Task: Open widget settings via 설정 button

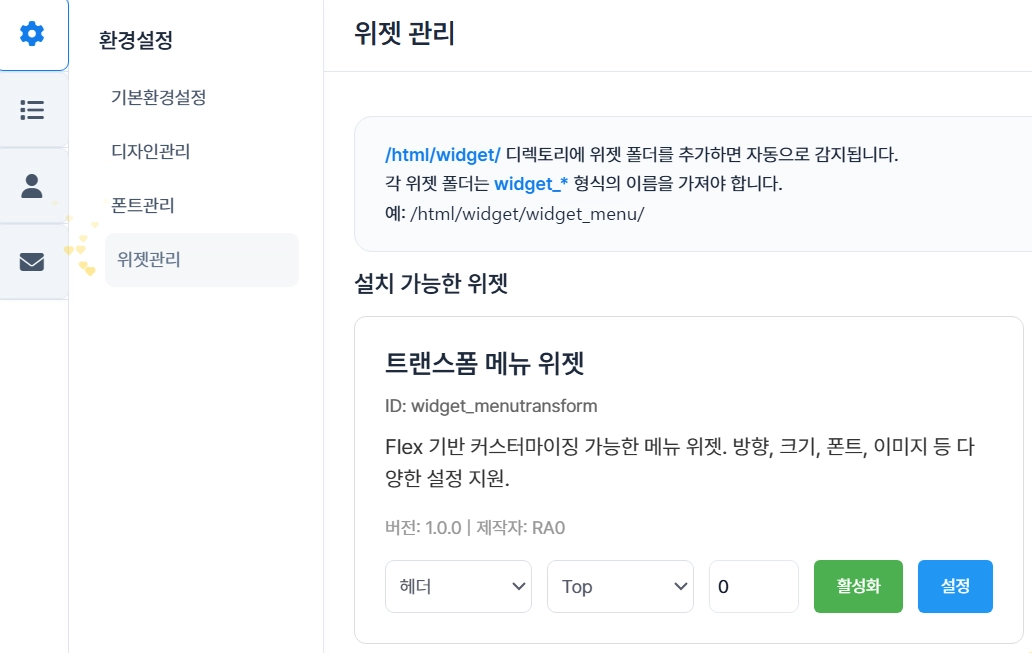Action: (x=955, y=586)
